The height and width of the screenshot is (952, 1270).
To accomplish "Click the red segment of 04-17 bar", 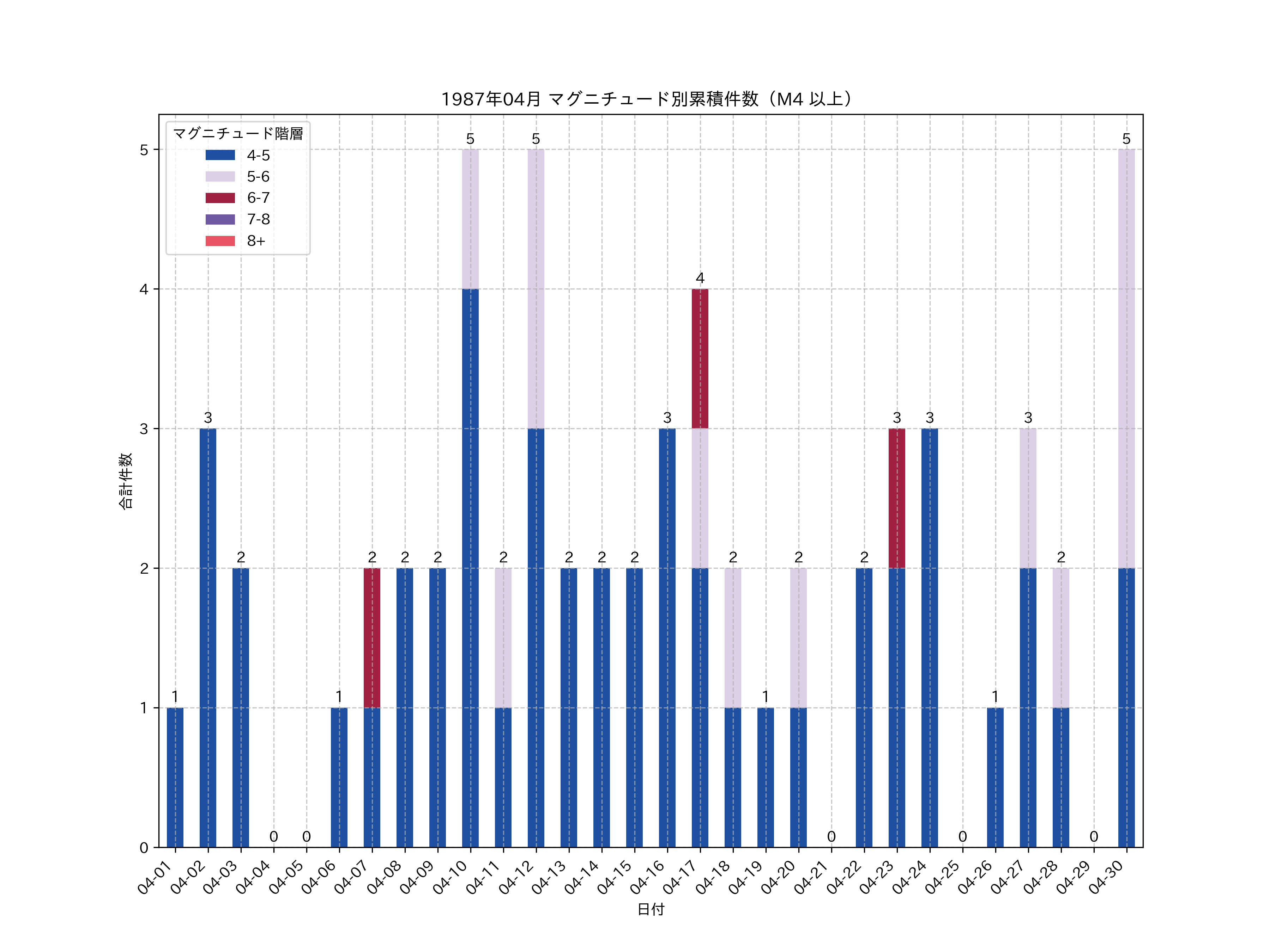I will tap(700, 359).
